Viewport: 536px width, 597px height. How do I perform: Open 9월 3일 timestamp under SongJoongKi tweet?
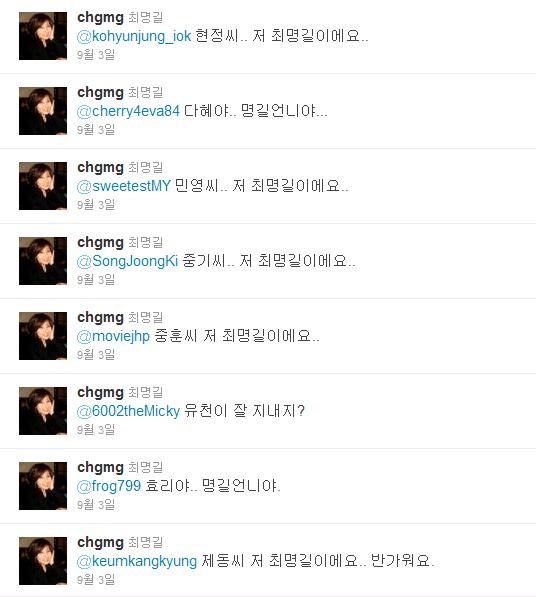point(96,279)
